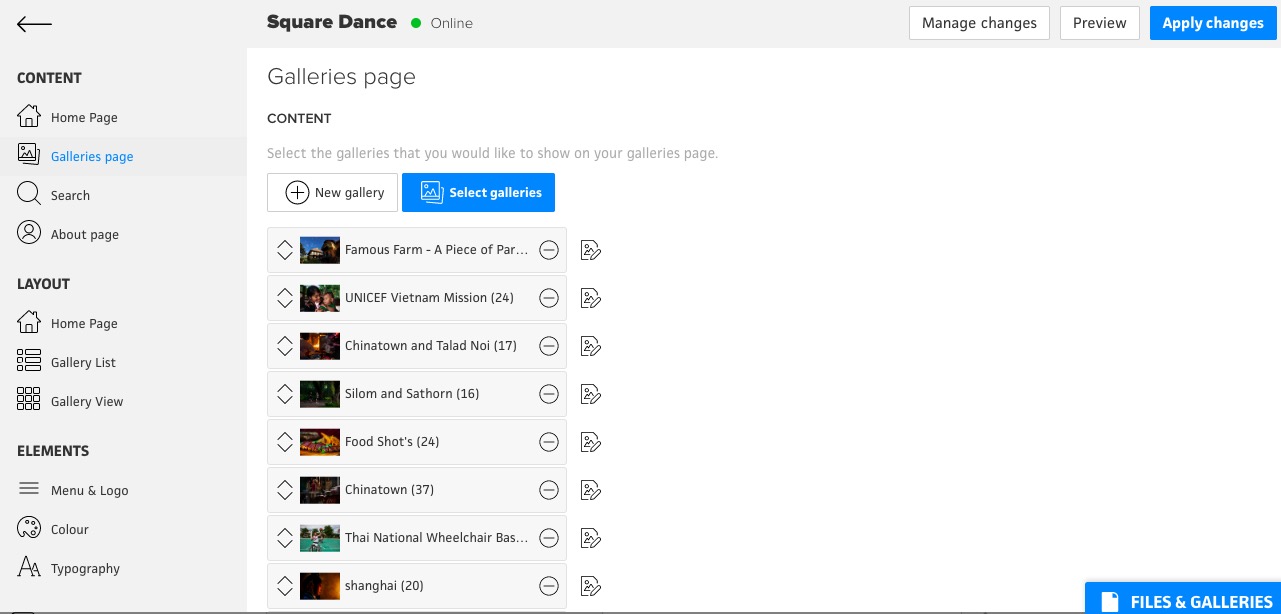Remove Silom and Sathorn gallery
This screenshot has height=614, width=1281.
click(549, 394)
